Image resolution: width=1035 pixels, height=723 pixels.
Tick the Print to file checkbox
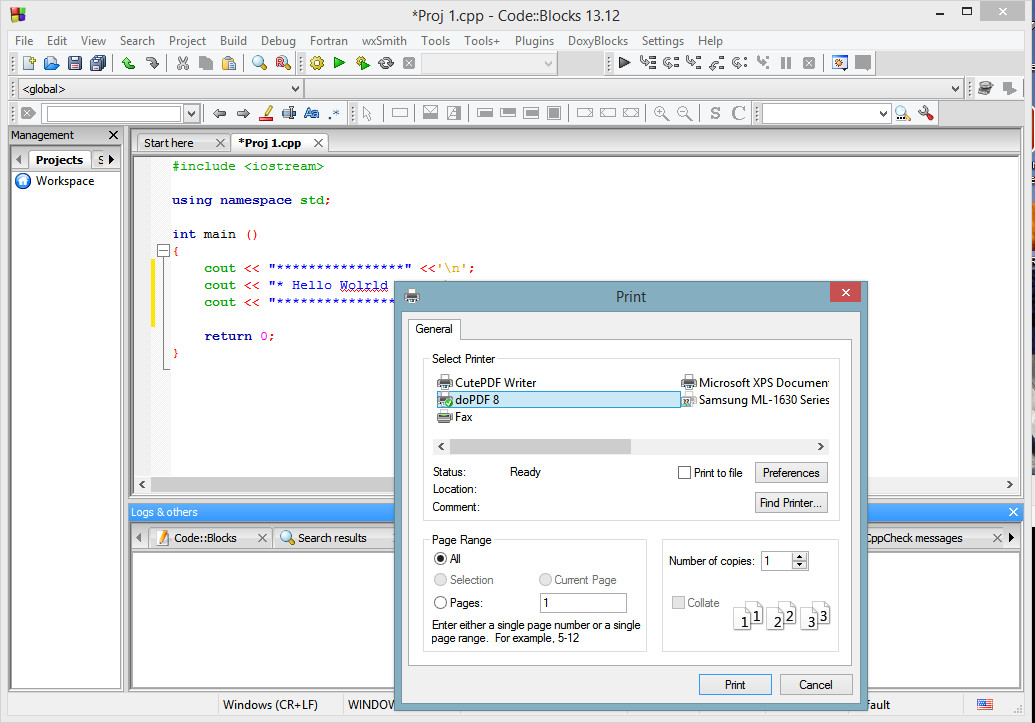pos(684,473)
